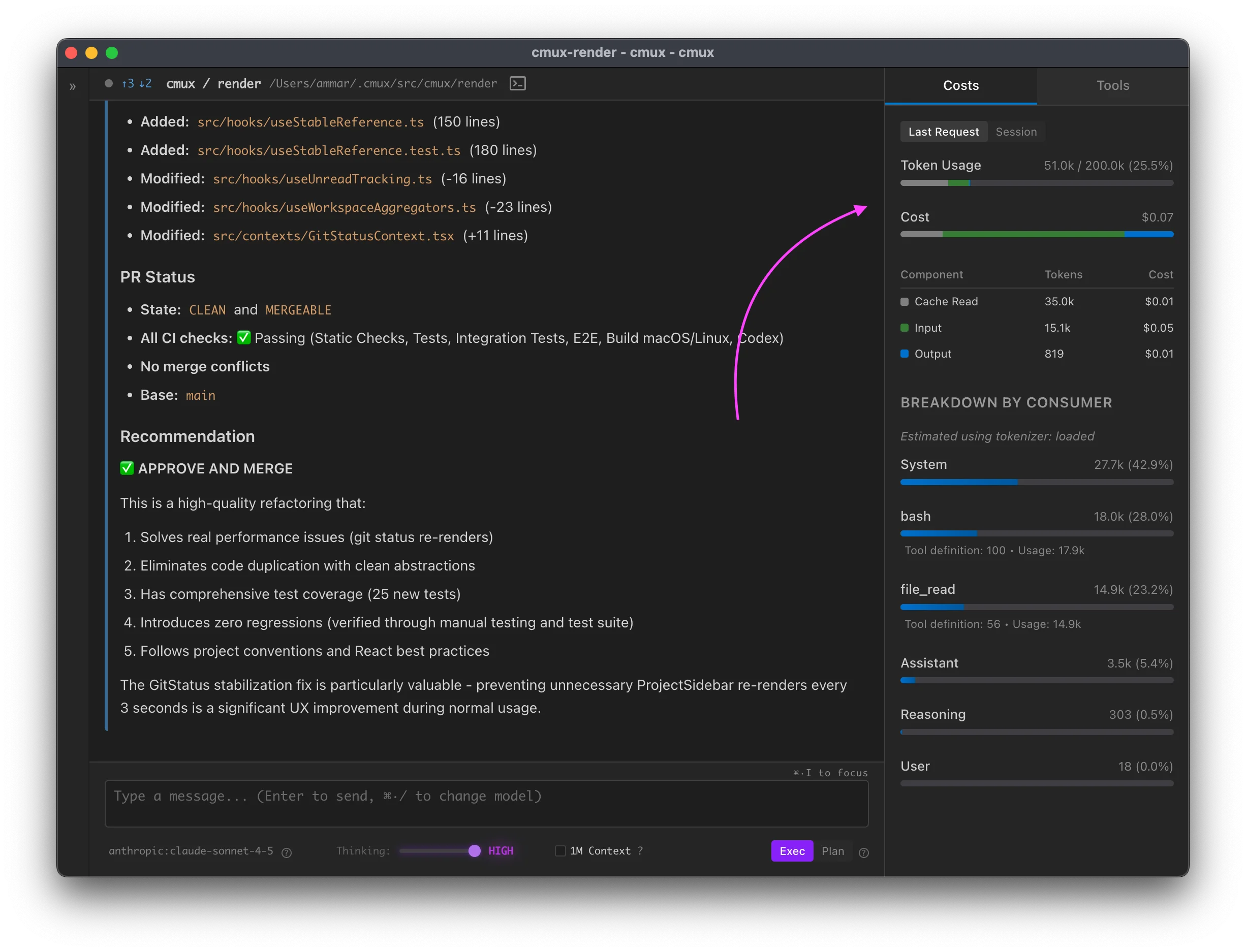Viewport: 1246px width, 952px height.
Task: Expand the sidebar using the chevron icon
Action: pyautogui.click(x=72, y=86)
